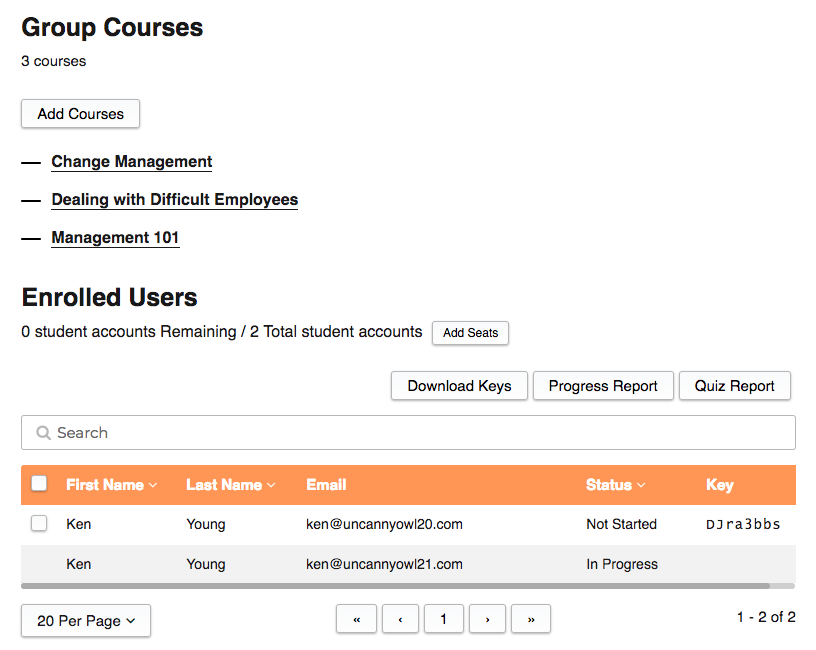Jump to the last page of users
This screenshot has width=816, height=650.
[531, 619]
